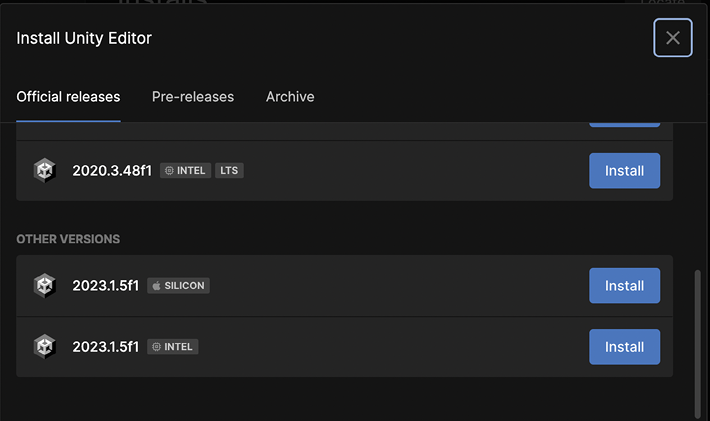Switch to the Official releases tab
This screenshot has height=421, width=710.
pos(68,97)
